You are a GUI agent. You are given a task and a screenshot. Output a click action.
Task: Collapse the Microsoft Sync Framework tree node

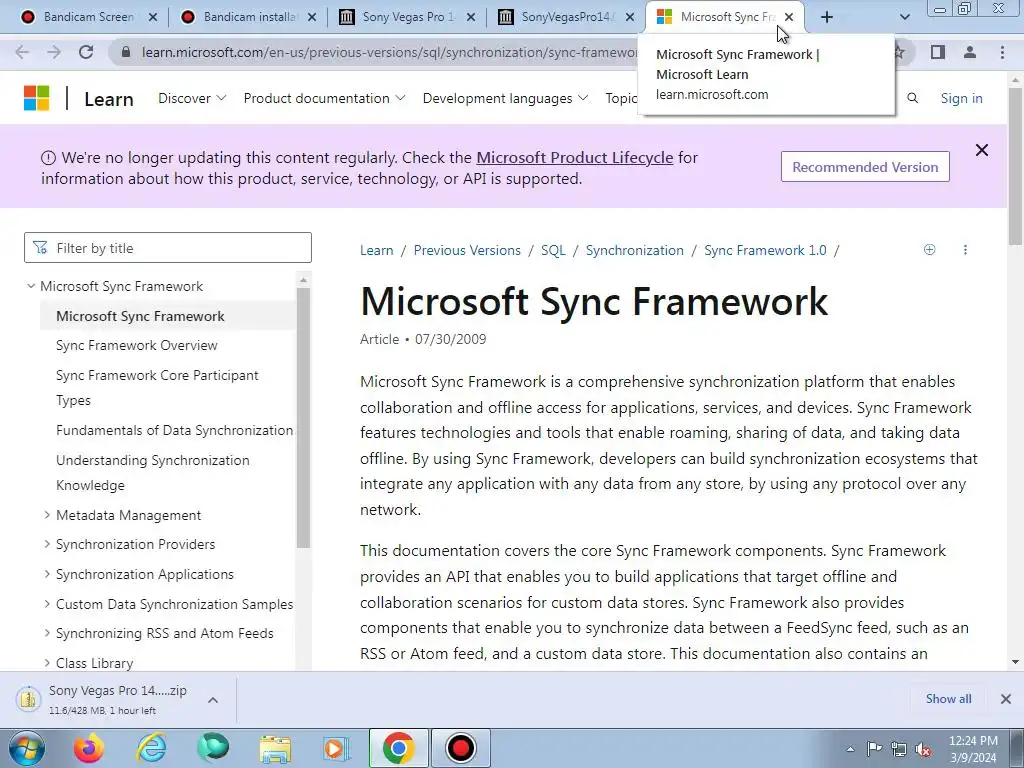(31, 286)
